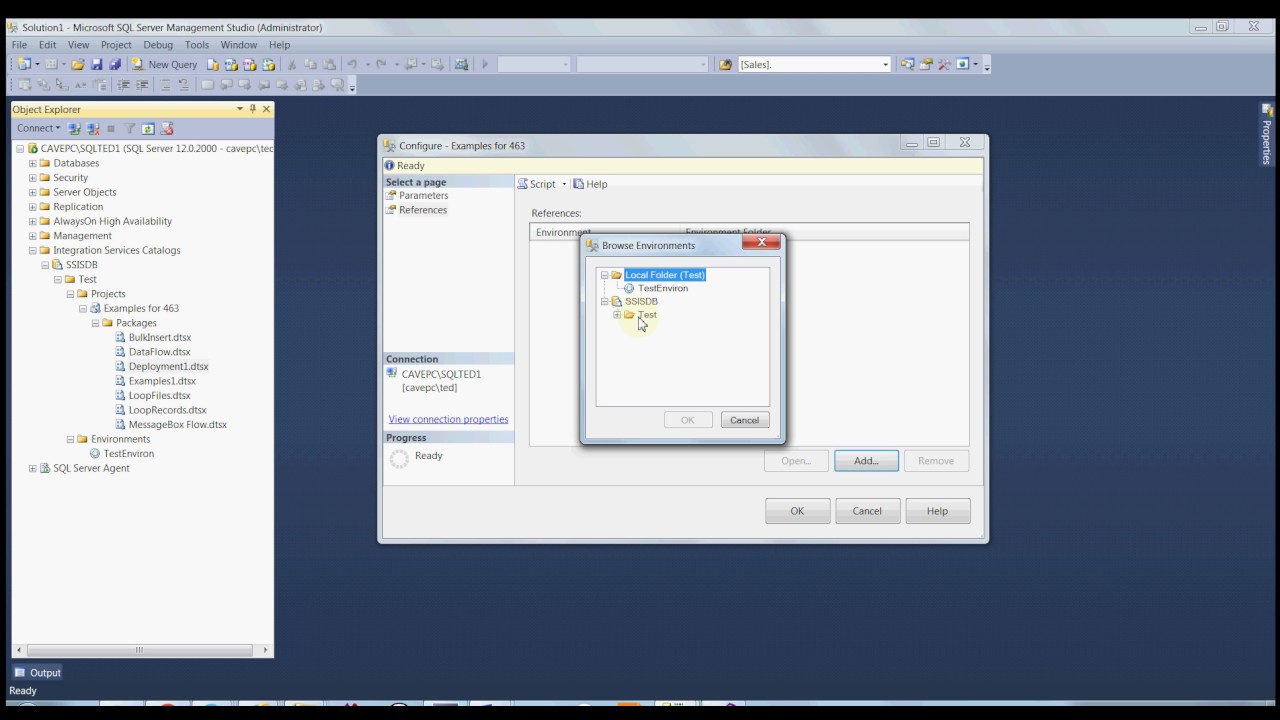
Task: Click the New Project toolbar icon
Action: tap(23, 64)
